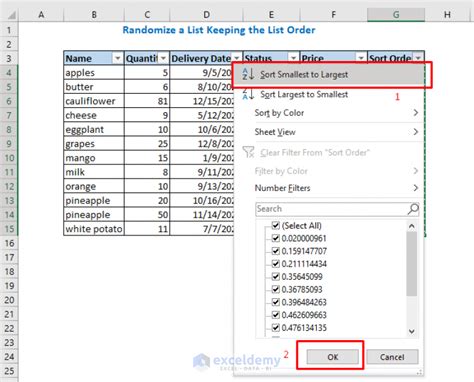Select the "white potato" cell

coord(94,229)
